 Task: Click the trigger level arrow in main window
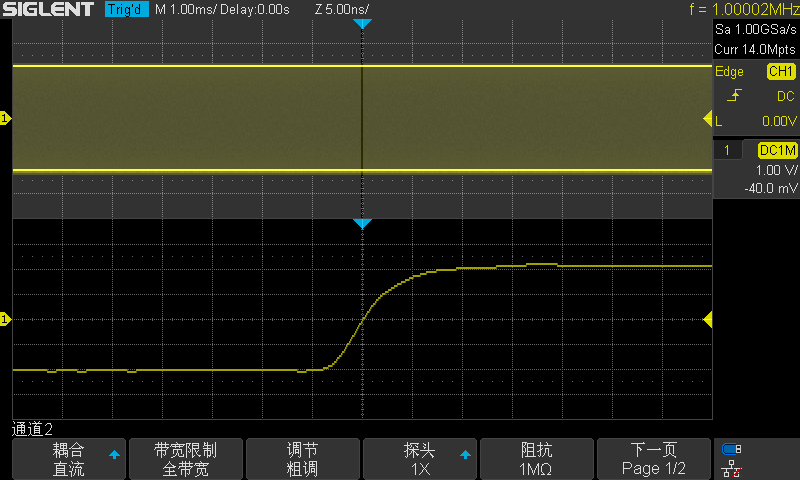pyautogui.click(x=707, y=119)
